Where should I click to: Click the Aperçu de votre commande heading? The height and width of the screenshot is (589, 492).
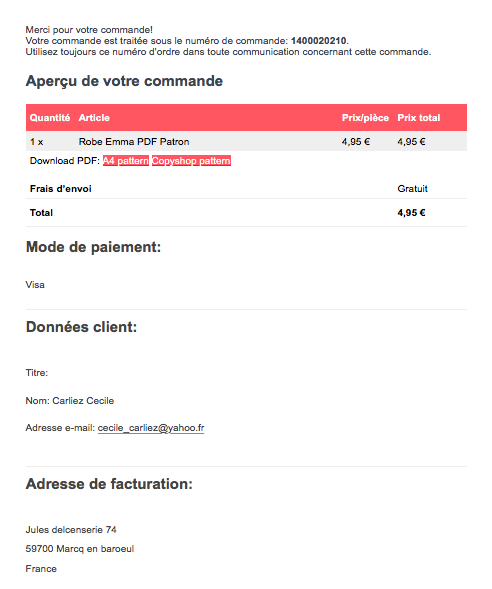pos(124,81)
